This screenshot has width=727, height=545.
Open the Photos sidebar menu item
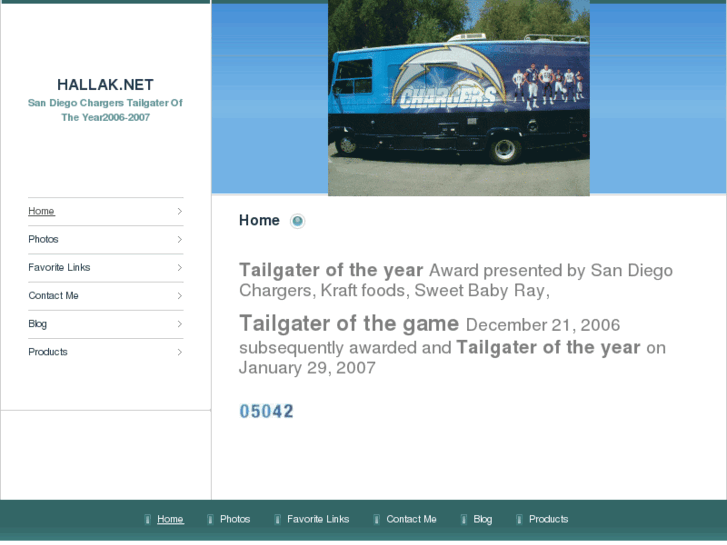pyautogui.click(x=43, y=239)
